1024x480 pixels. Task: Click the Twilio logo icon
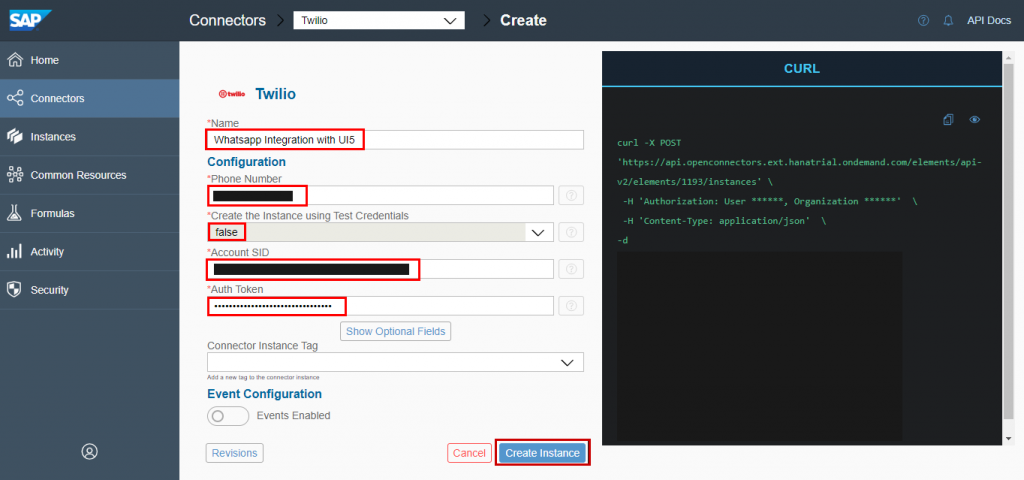tap(232, 94)
